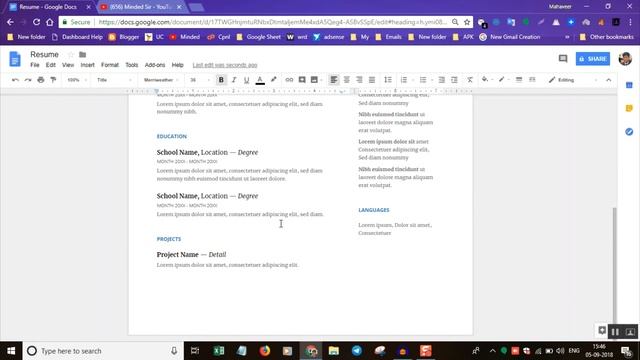Open the Add-ons menu

click(155, 65)
